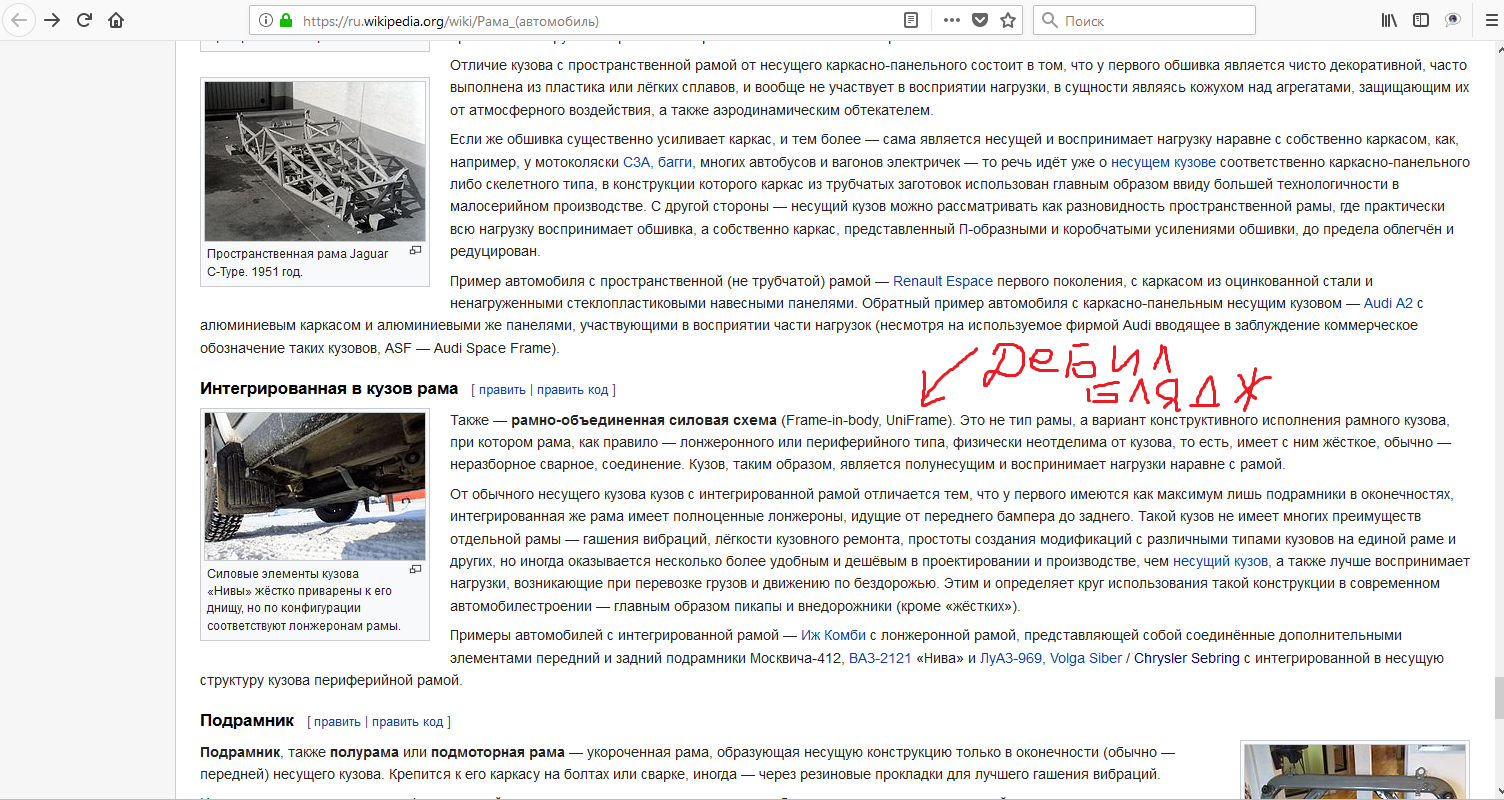The width and height of the screenshot is (1504, 800).
Task: Focus the Поиск search field
Action: 1145,20
